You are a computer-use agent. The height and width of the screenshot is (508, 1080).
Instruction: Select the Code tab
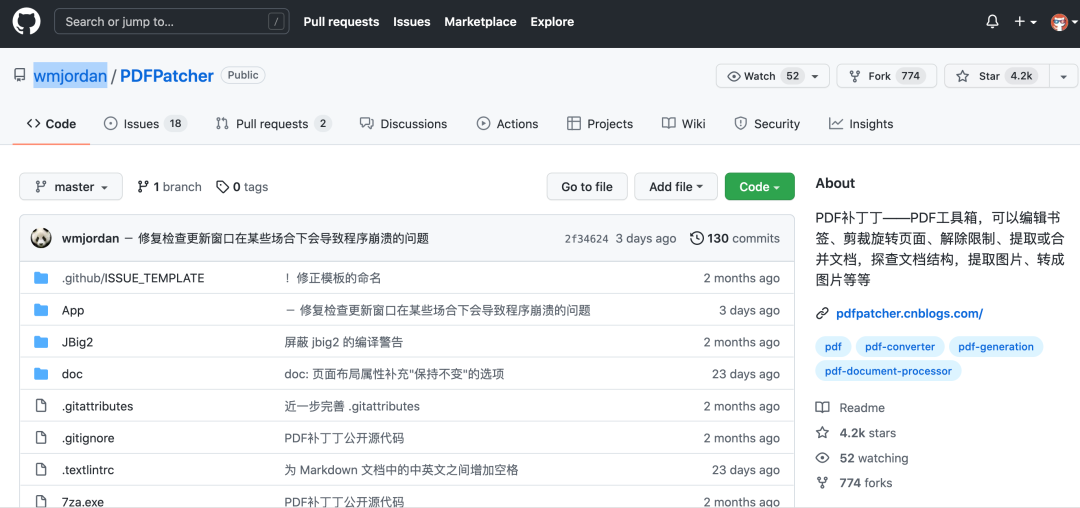click(x=52, y=124)
